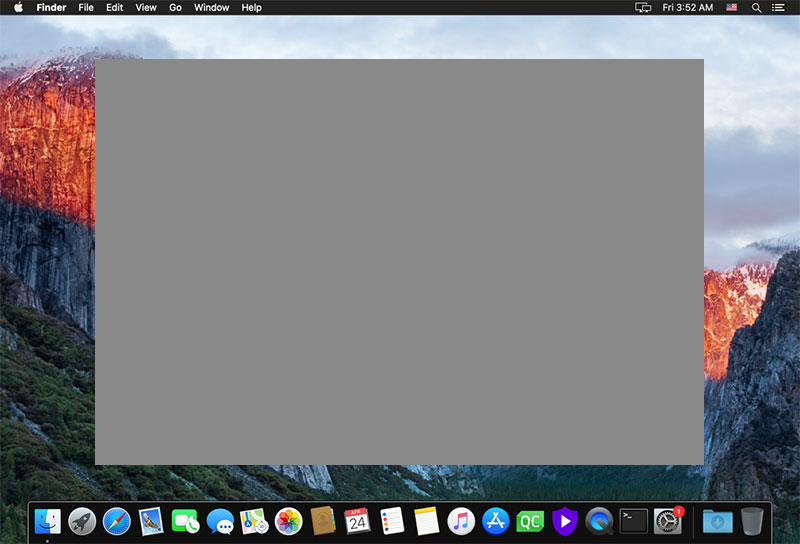Open System Preferences gear with badge
800x544 pixels.
tap(668, 522)
